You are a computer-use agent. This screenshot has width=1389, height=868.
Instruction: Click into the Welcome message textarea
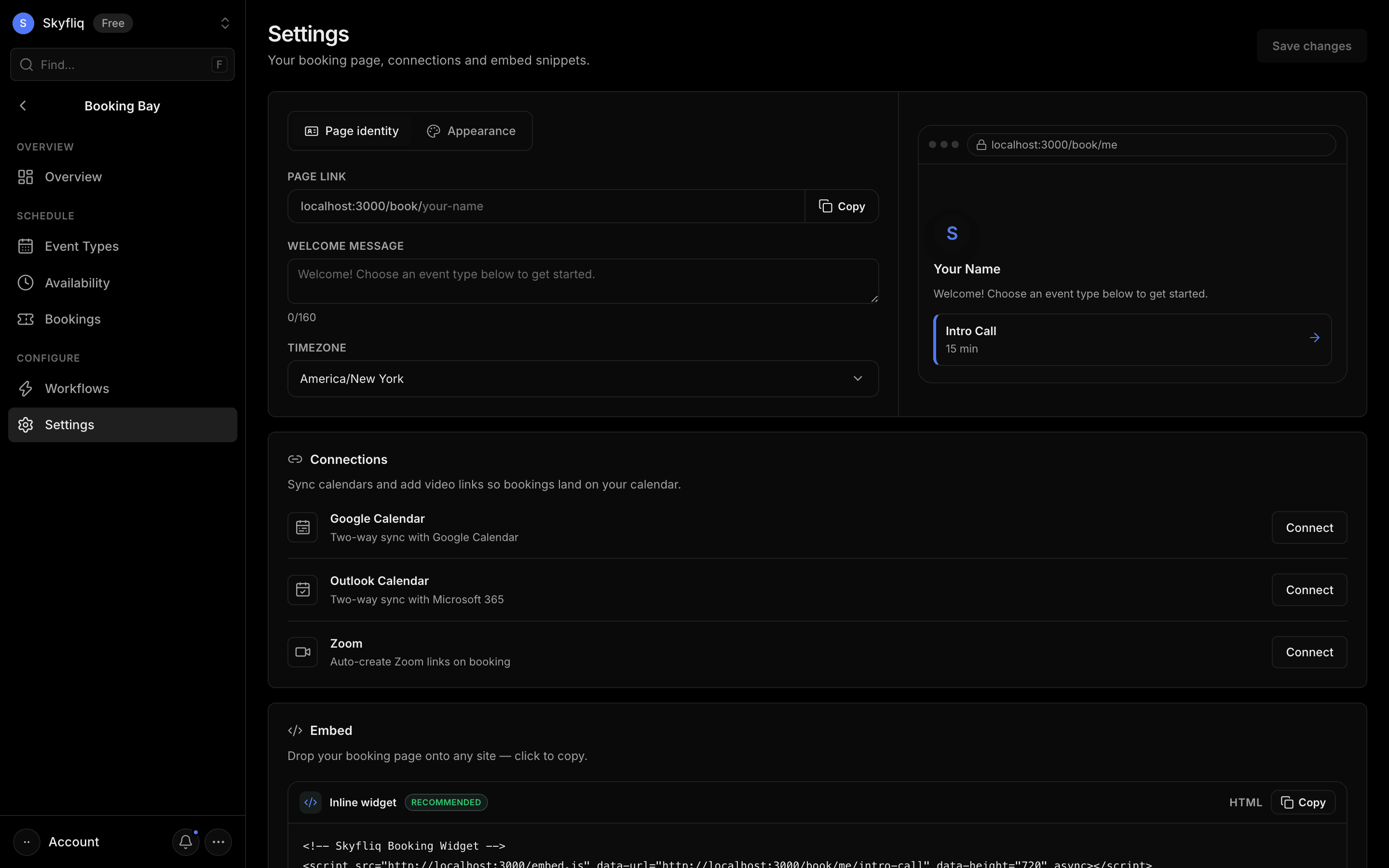click(x=583, y=281)
